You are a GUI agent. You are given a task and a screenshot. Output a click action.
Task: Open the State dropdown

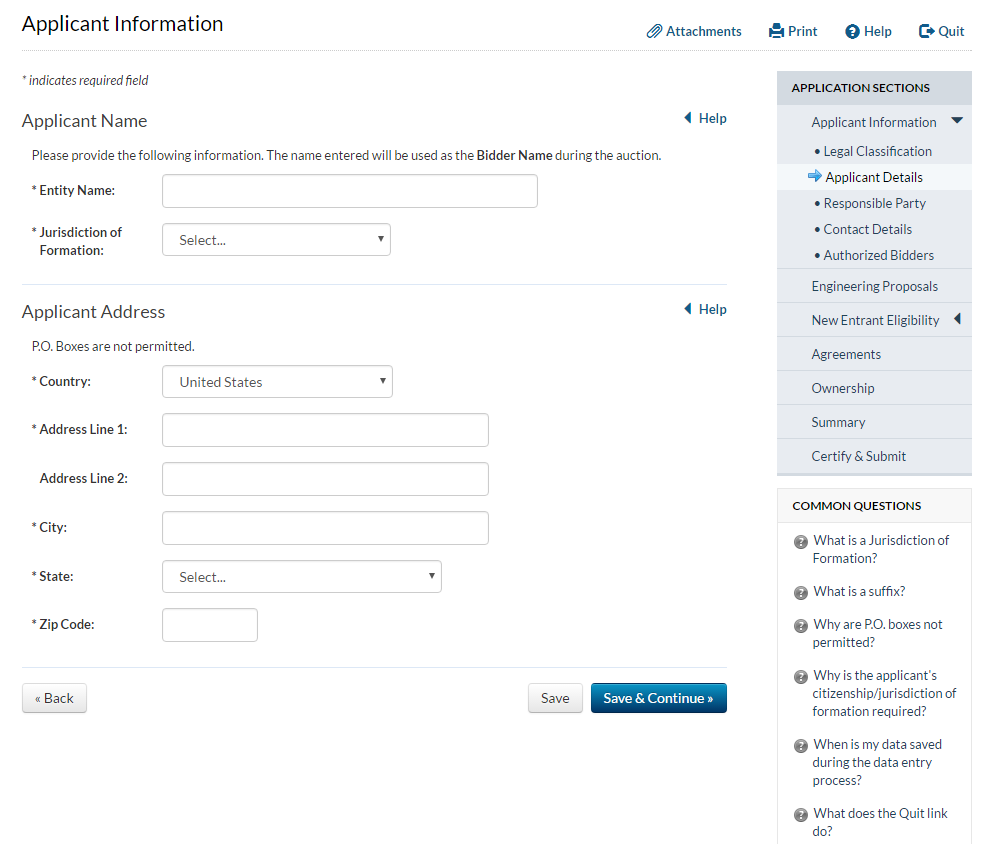pos(301,577)
